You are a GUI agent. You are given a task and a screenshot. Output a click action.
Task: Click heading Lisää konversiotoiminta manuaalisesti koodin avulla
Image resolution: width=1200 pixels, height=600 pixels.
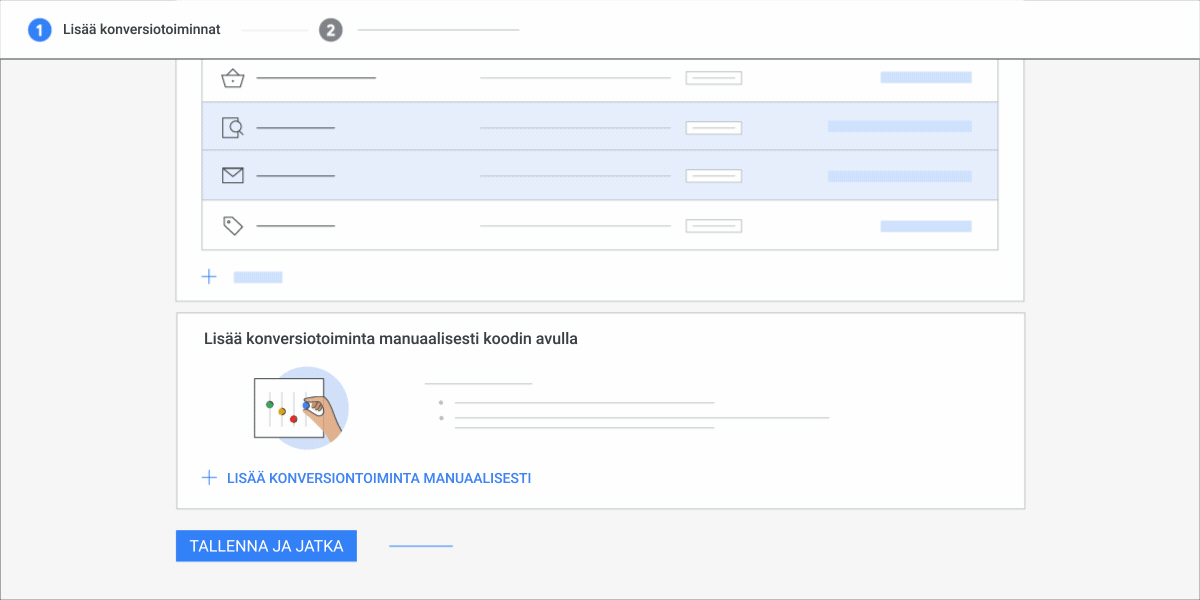[390, 339]
